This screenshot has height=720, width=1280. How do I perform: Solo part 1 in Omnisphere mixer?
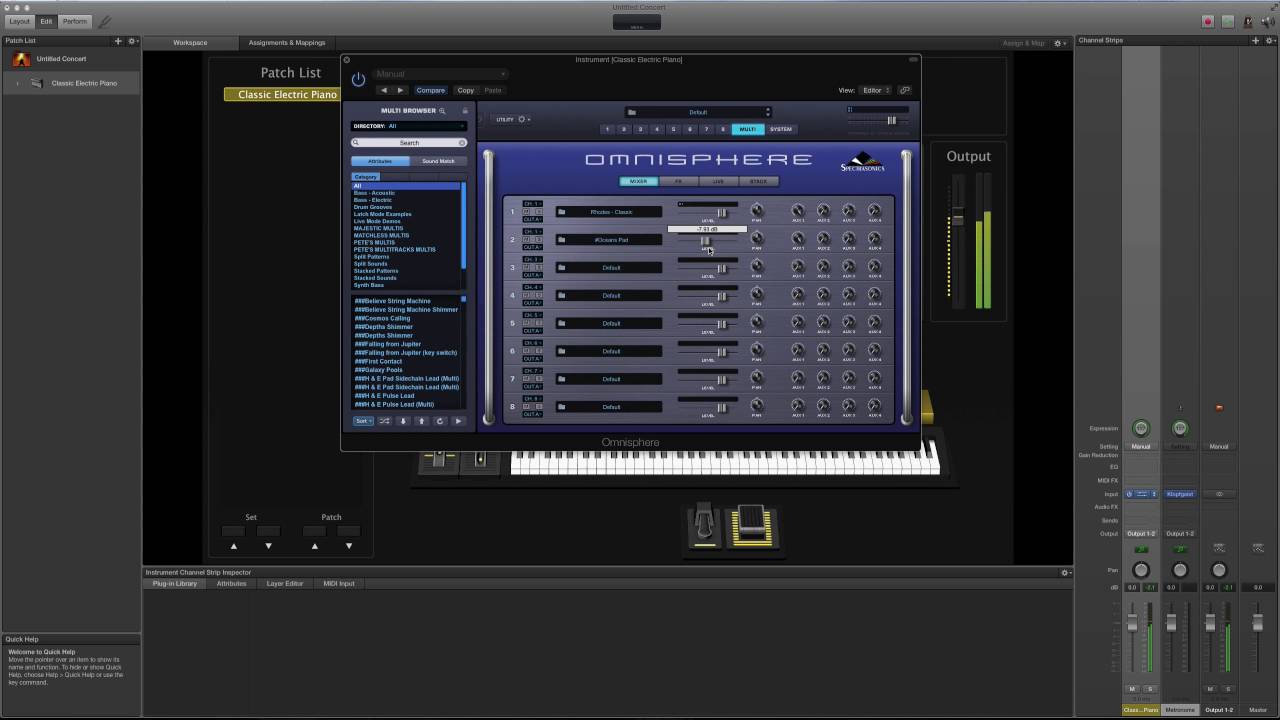(x=538, y=212)
